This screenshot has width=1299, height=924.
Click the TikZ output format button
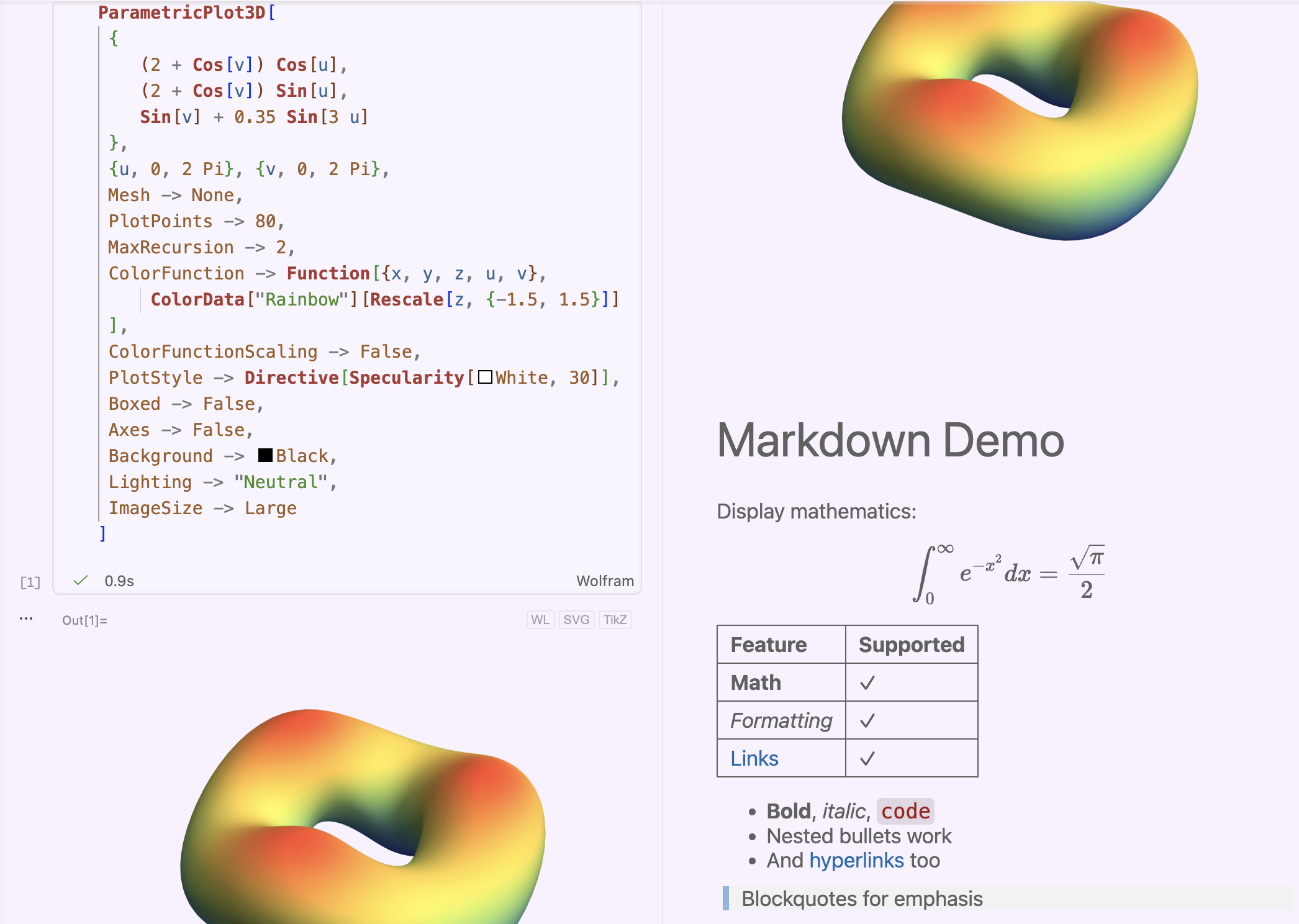pos(615,620)
